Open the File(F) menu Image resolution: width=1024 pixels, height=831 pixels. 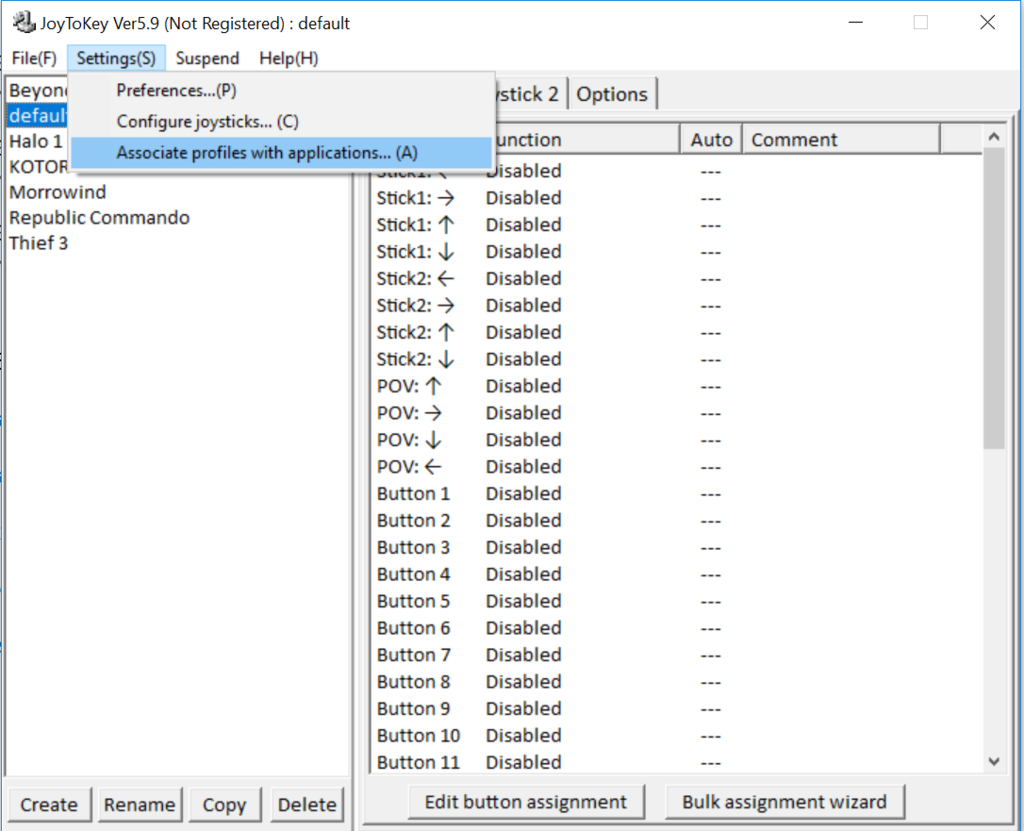pos(34,58)
